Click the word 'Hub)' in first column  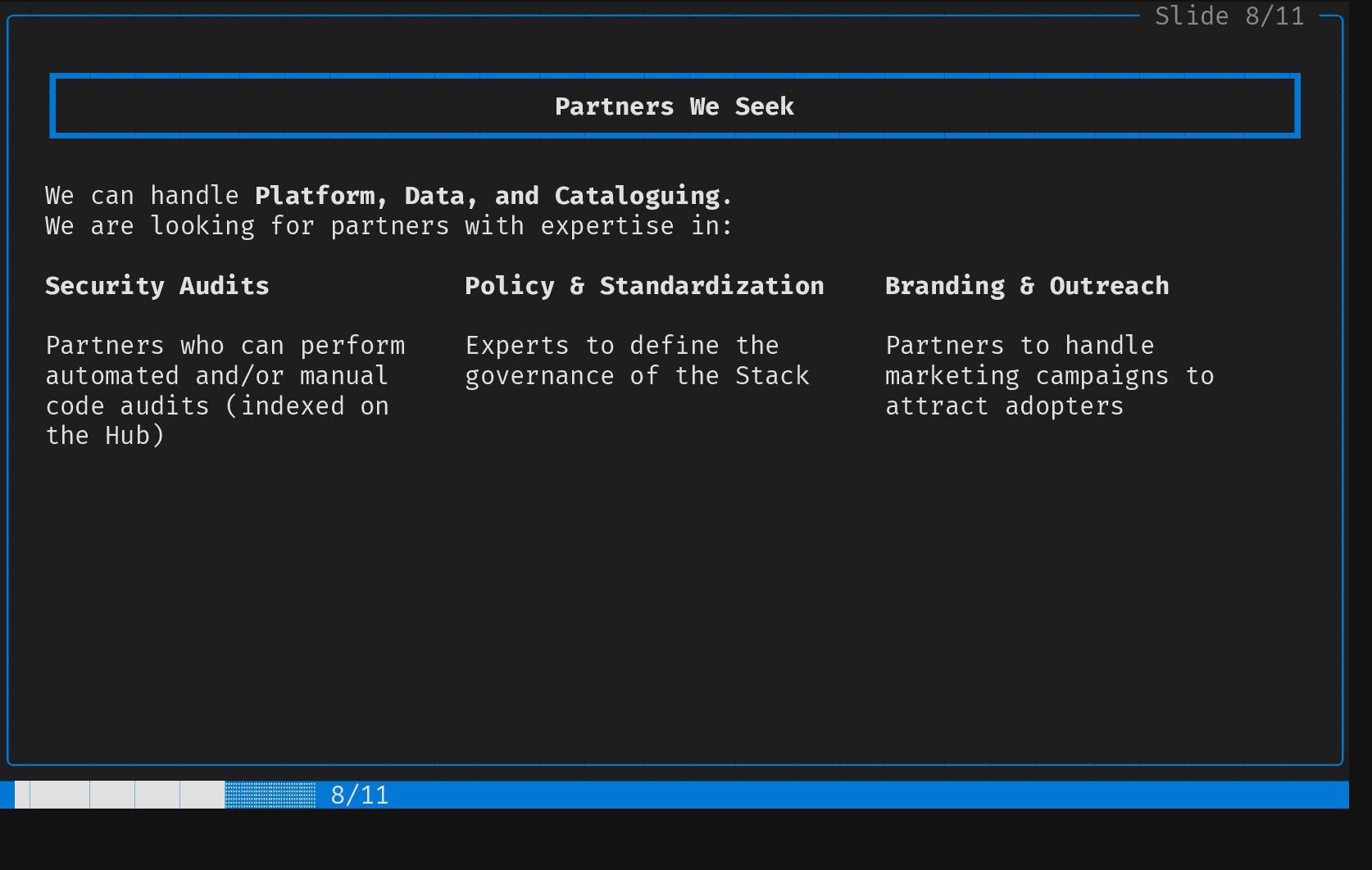[x=134, y=436]
